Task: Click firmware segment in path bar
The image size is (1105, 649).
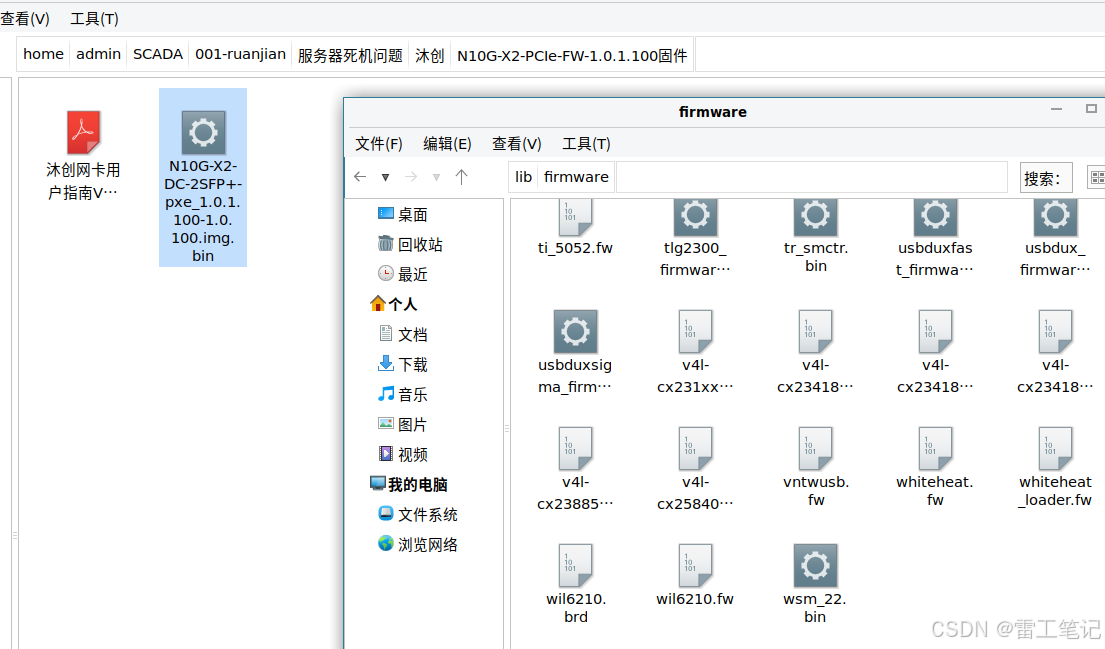Action: 576,177
